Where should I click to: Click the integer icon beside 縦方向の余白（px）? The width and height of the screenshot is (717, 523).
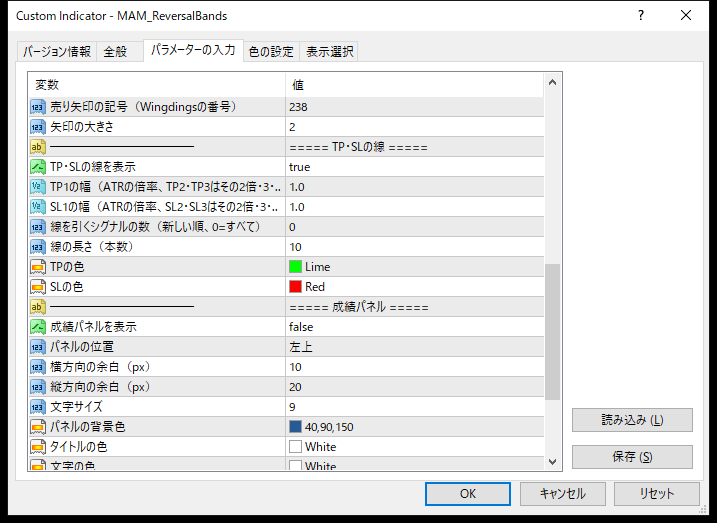pyautogui.click(x=38, y=387)
